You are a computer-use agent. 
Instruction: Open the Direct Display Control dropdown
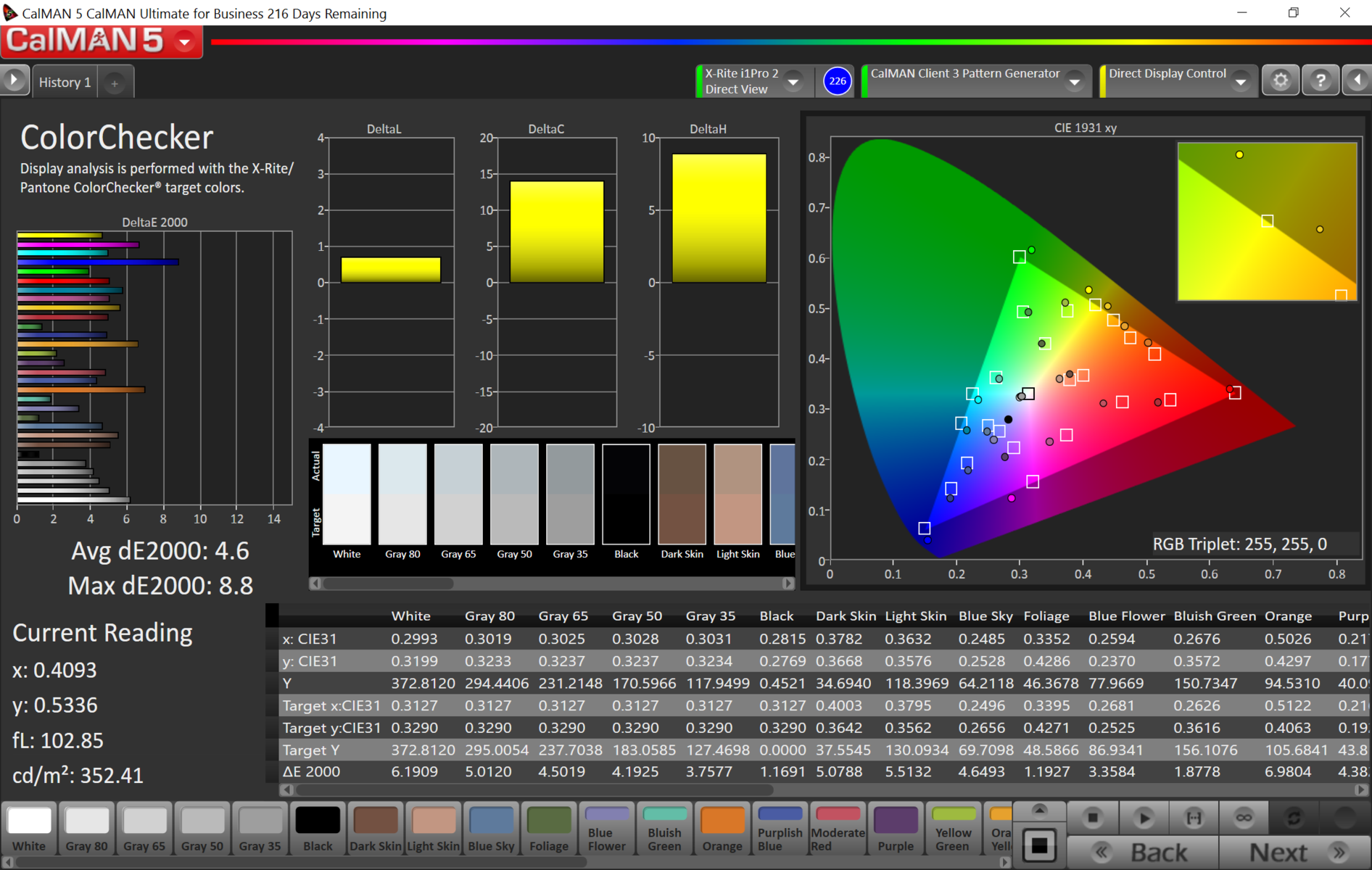(1241, 82)
